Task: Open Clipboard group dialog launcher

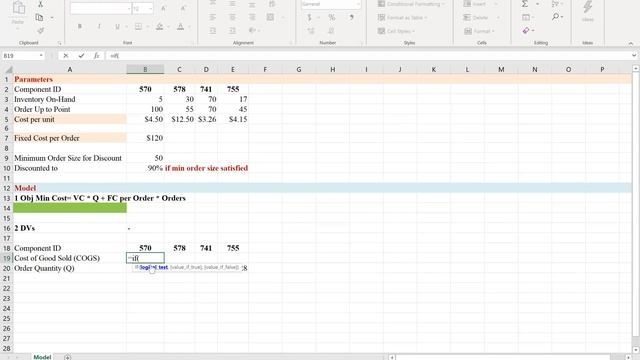Action: 59,43
